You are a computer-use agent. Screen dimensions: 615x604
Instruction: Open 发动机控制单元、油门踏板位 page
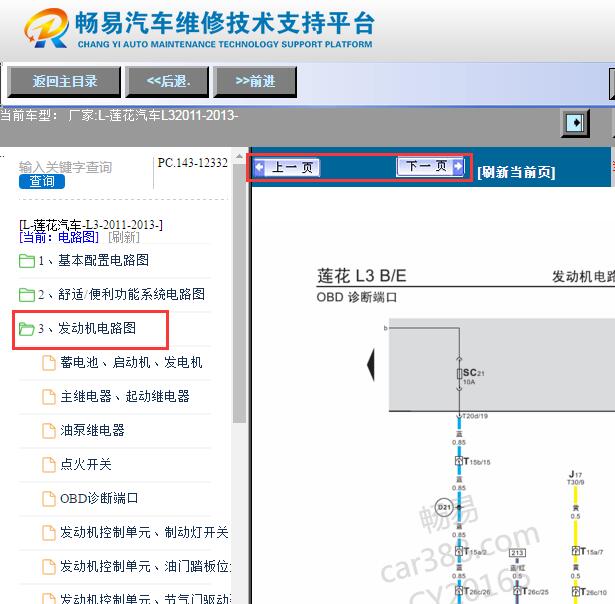(146, 566)
